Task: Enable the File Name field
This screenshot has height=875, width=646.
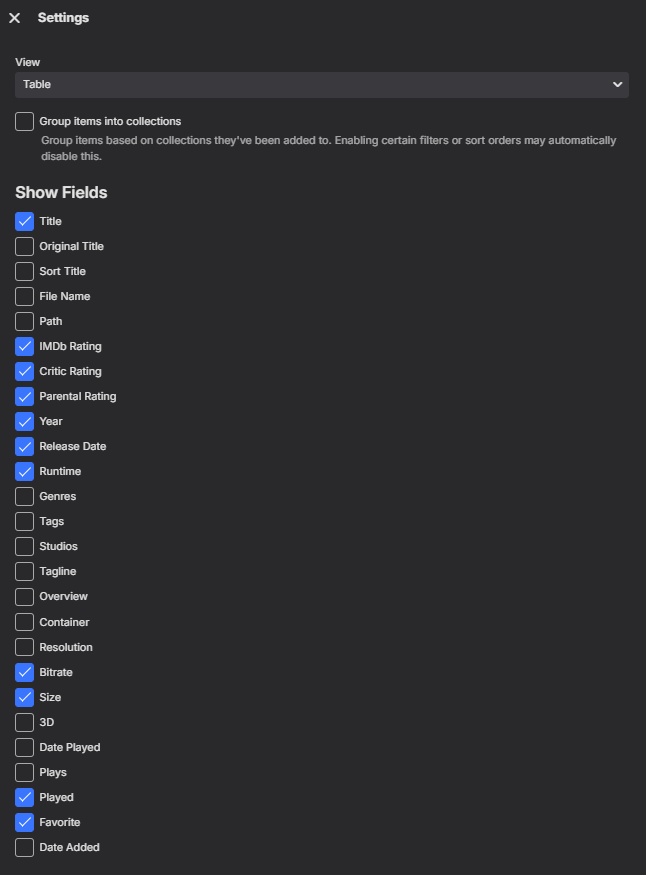Action: (x=24, y=296)
